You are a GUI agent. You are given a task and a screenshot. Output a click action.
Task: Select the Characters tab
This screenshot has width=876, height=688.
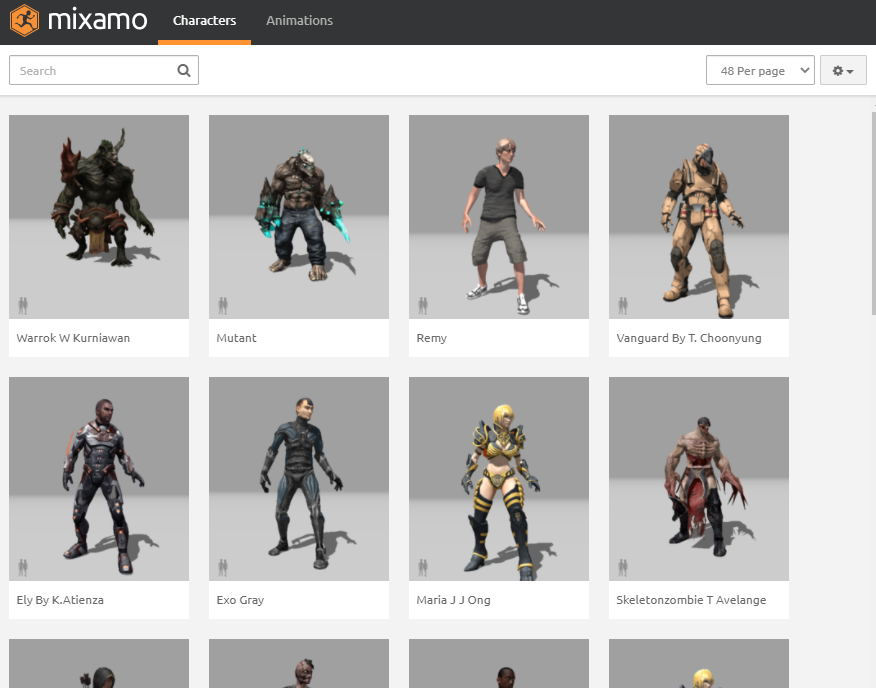click(204, 20)
